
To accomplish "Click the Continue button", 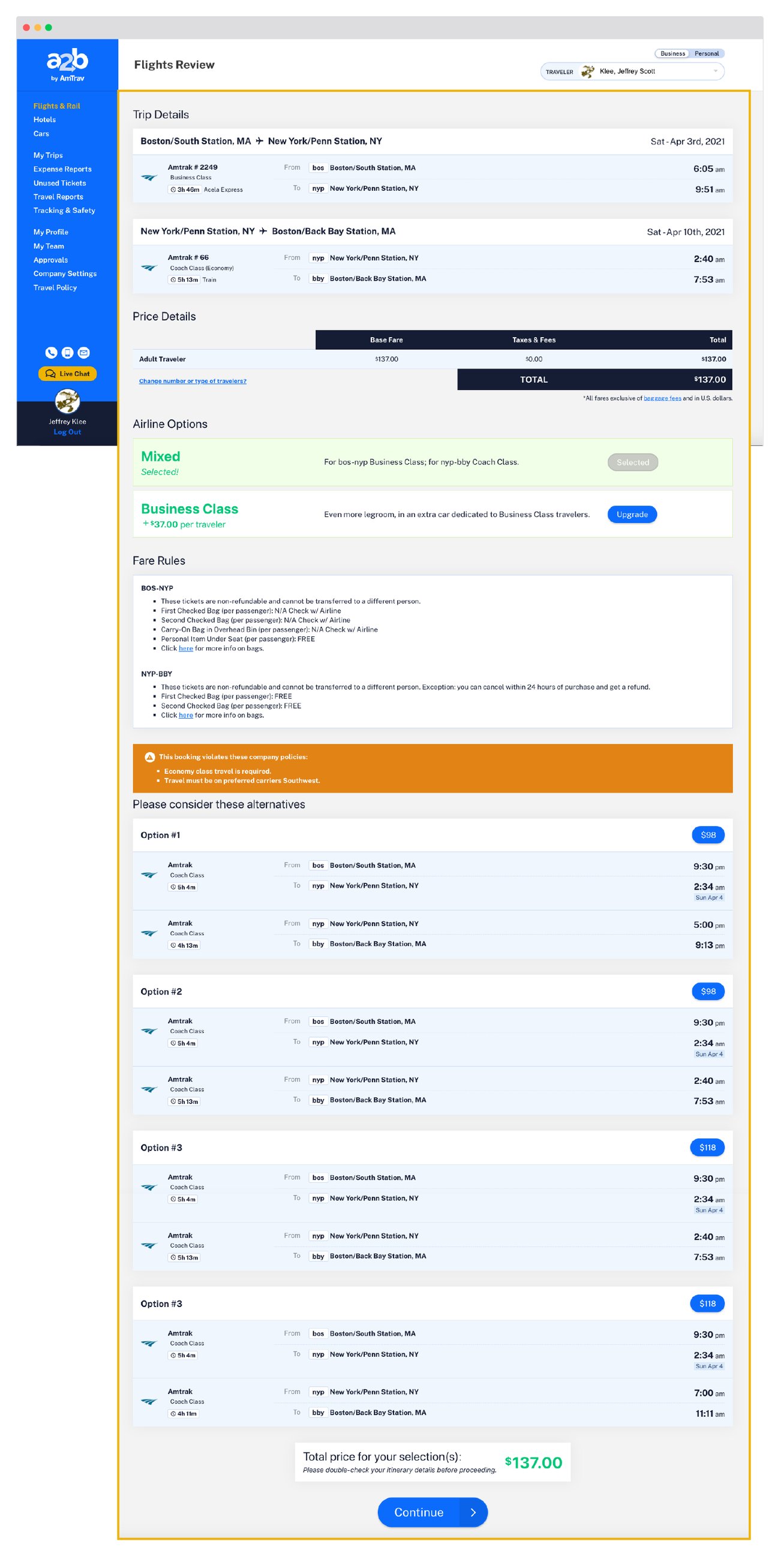I will point(432,1513).
